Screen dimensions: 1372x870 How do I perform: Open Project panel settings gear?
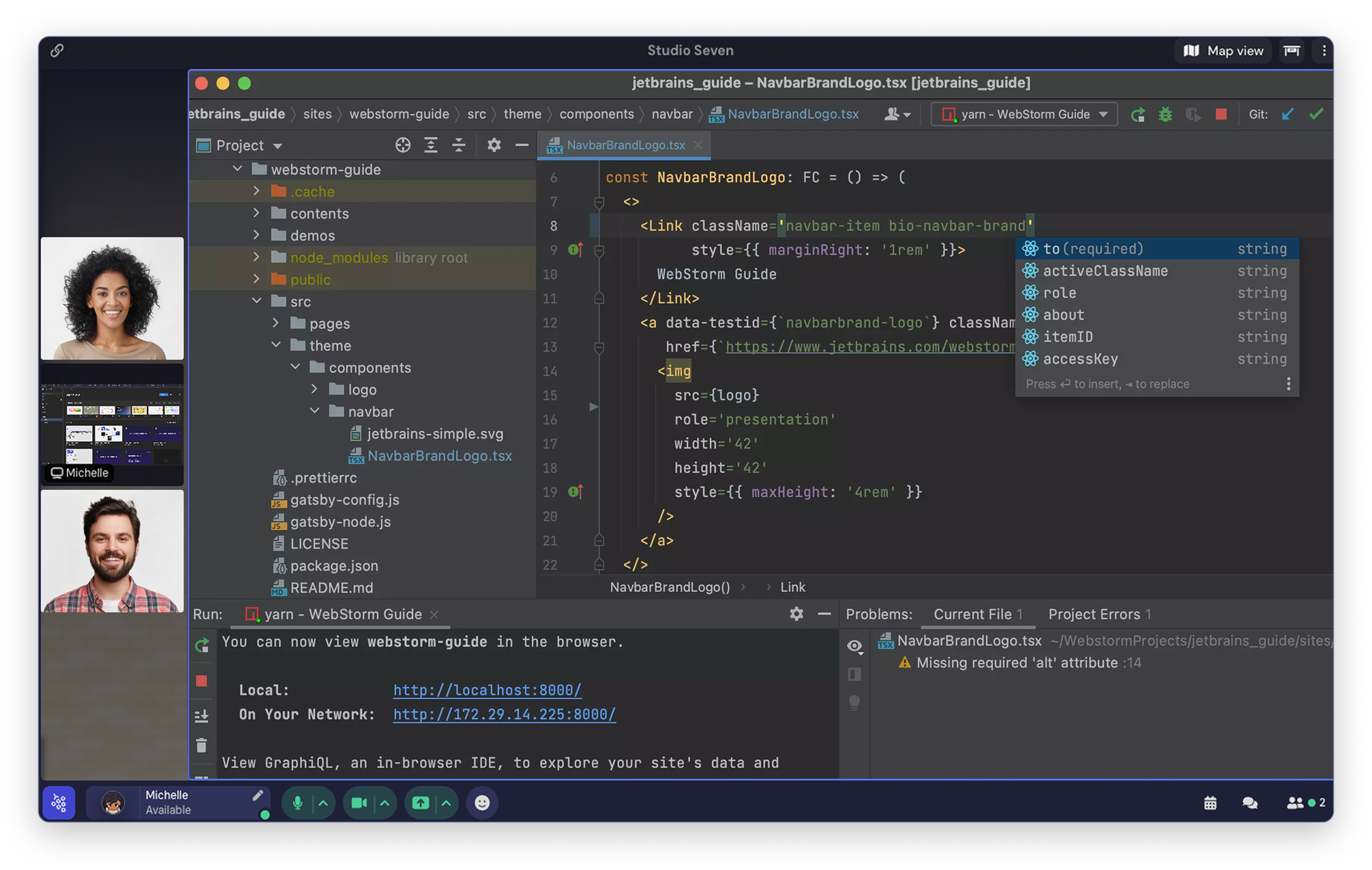coord(494,146)
